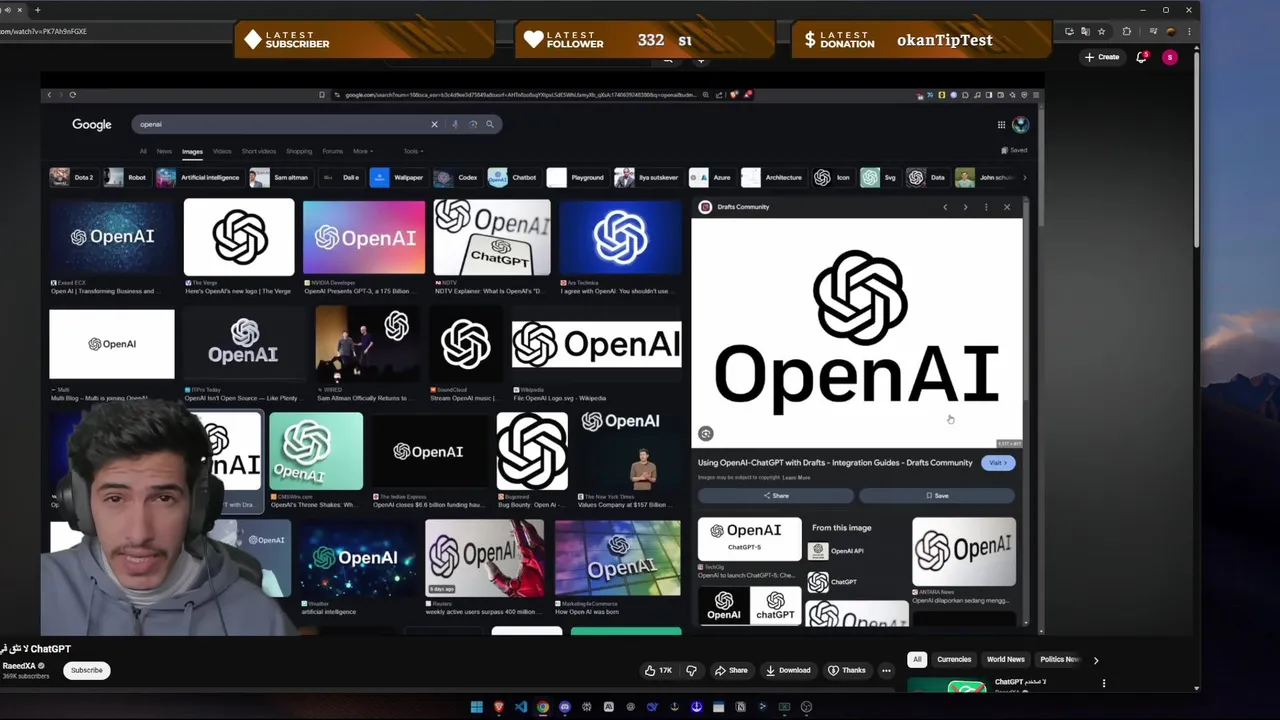This screenshot has height=720, width=1280.
Task: Open the Saved images link
Action: pos(1014,150)
